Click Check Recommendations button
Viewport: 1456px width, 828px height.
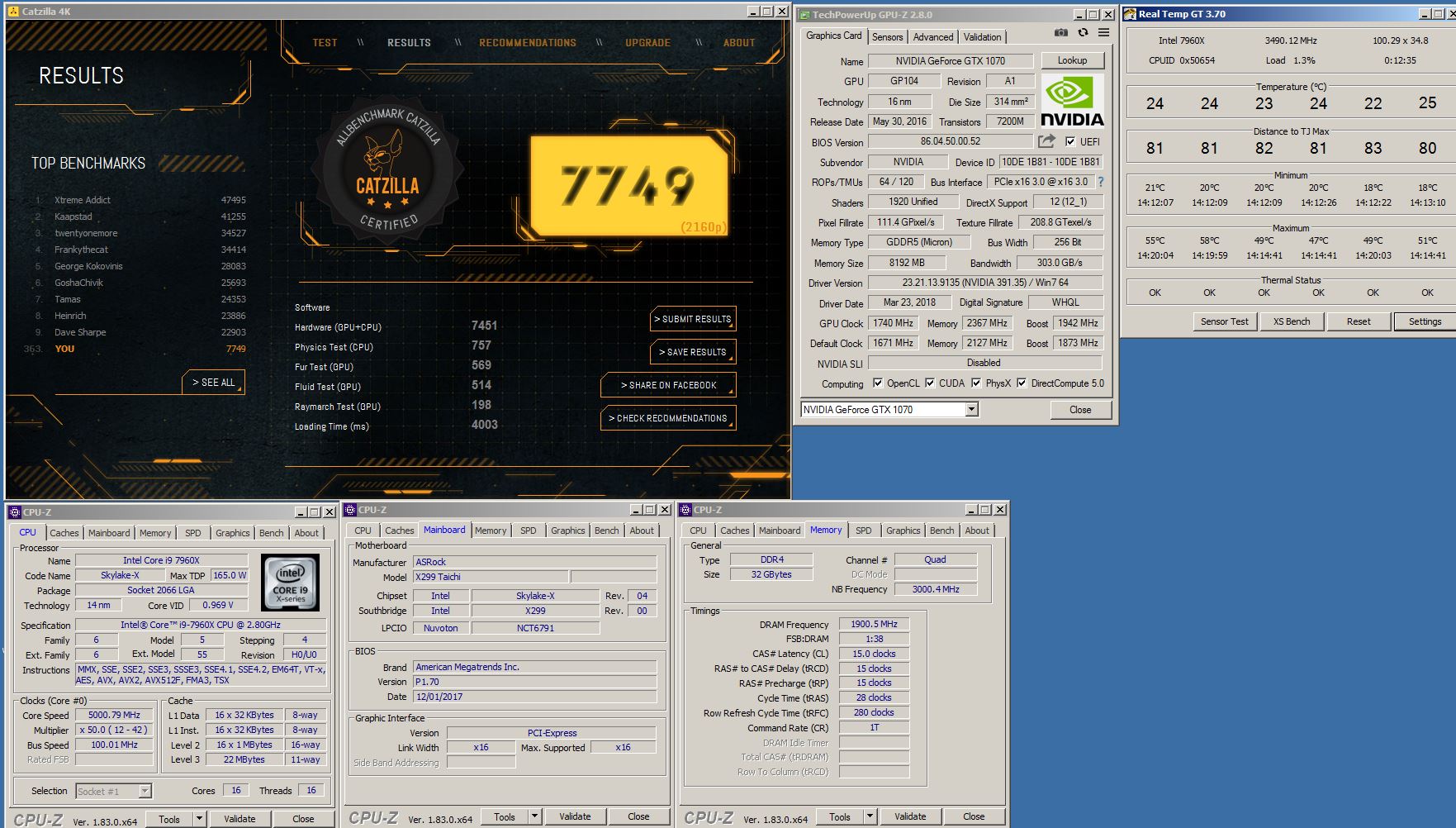tap(668, 418)
